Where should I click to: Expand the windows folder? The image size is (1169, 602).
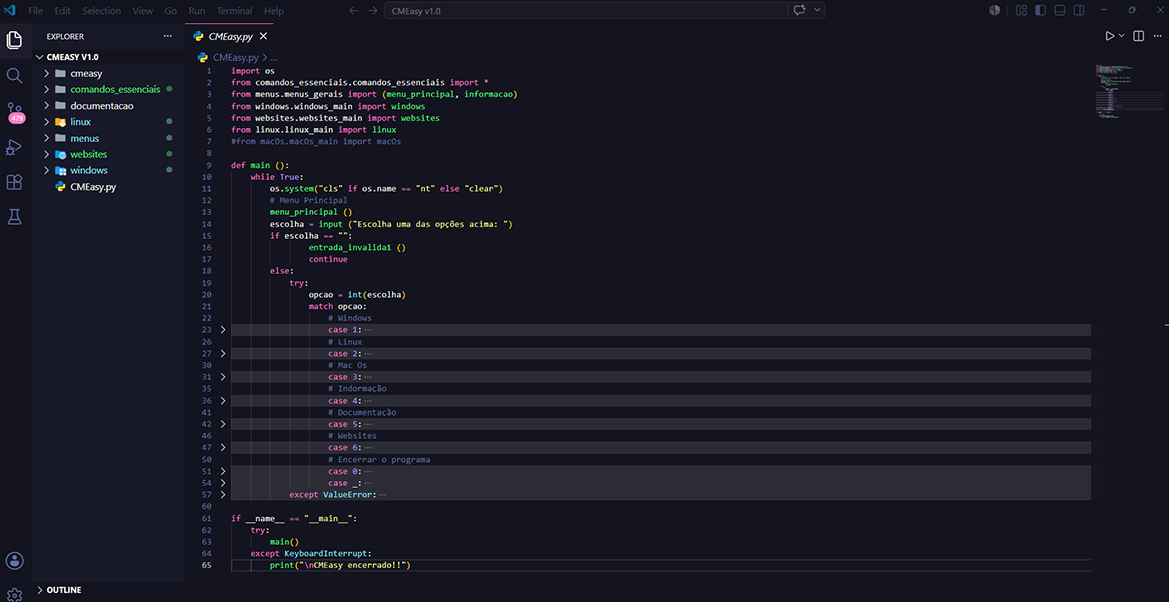coord(46,170)
